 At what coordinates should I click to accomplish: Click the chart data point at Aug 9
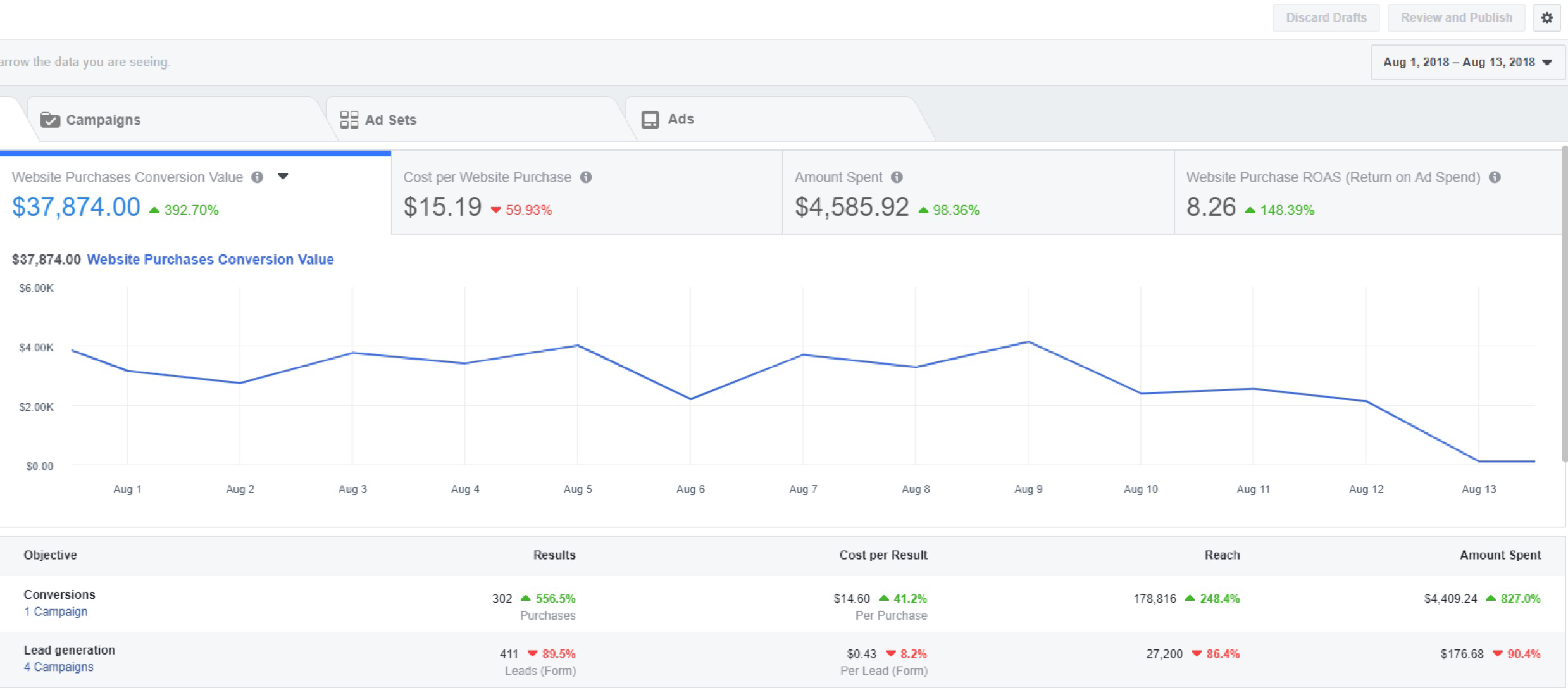(1028, 342)
